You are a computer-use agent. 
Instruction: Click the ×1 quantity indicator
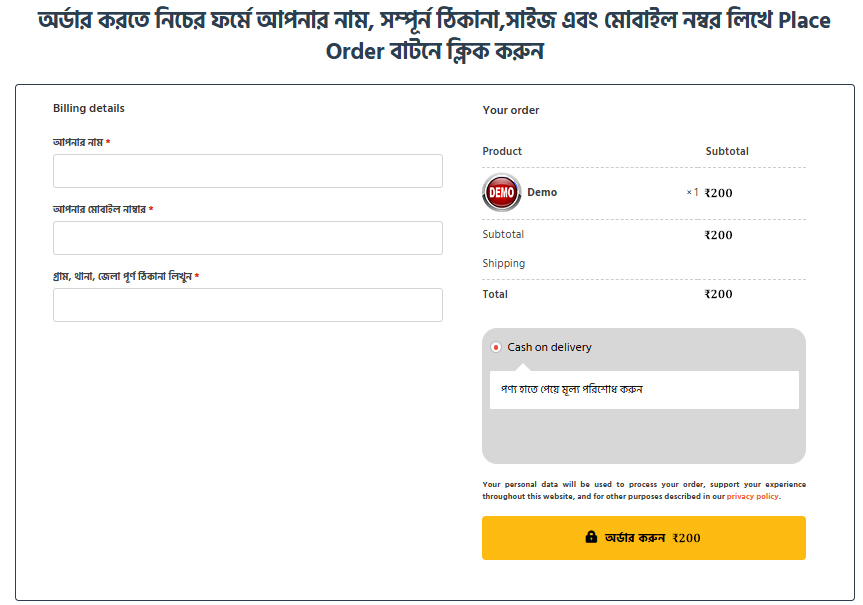coord(692,192)
